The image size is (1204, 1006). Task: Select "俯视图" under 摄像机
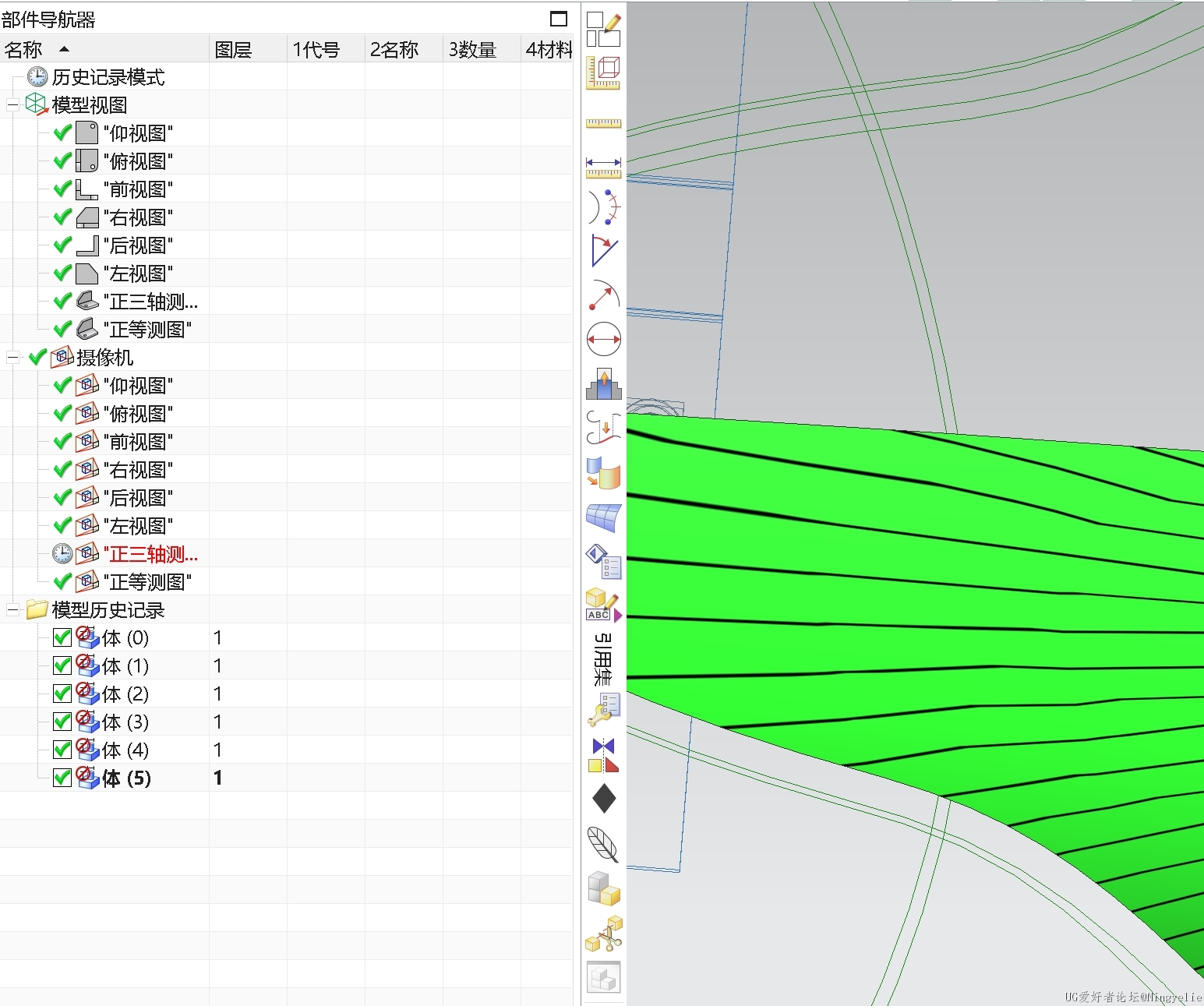[138, 414]
